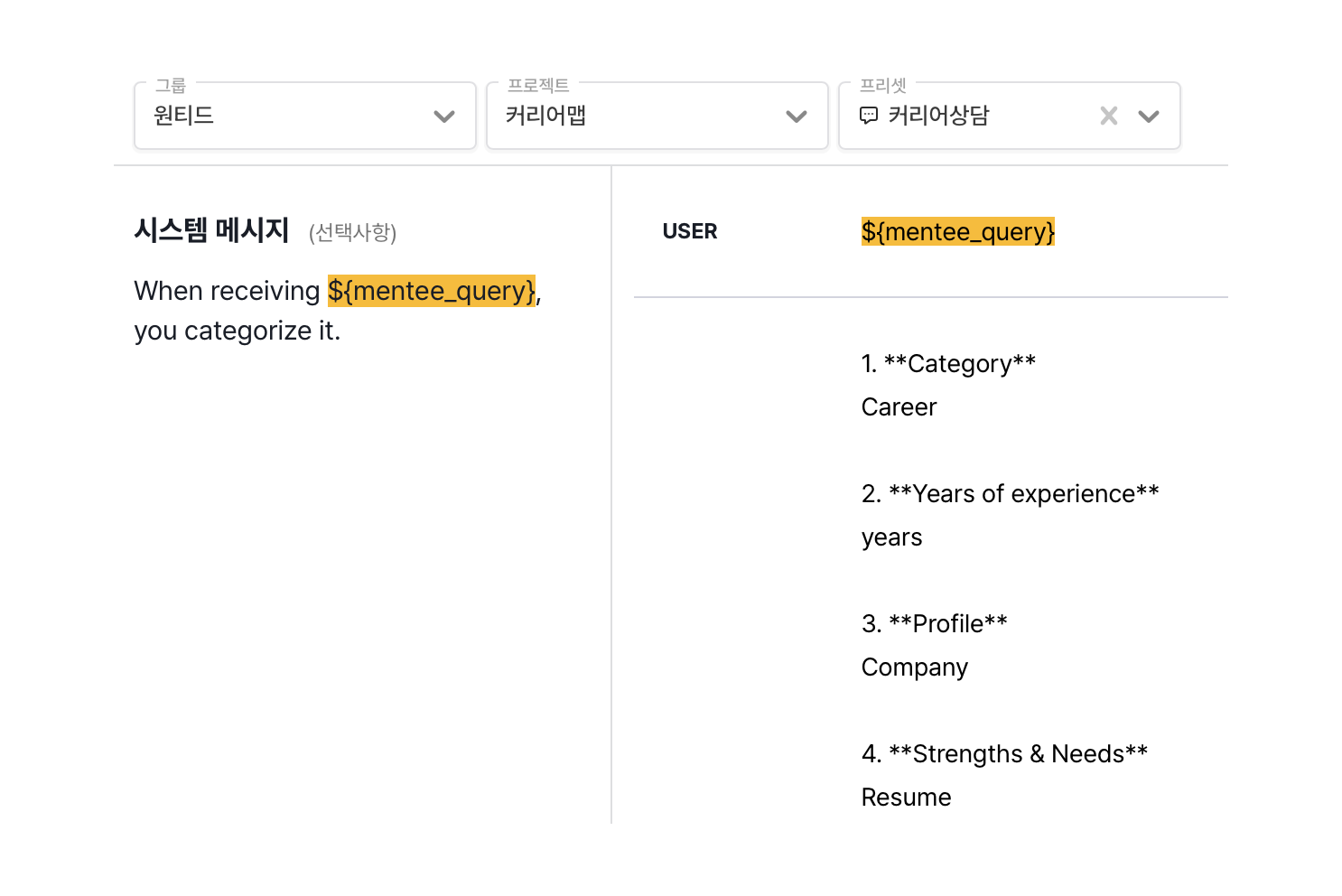Viewport: 1342px width, 896px height.
Task: Click the ${mentee_query} variable in system message
Action: [432, 291]
